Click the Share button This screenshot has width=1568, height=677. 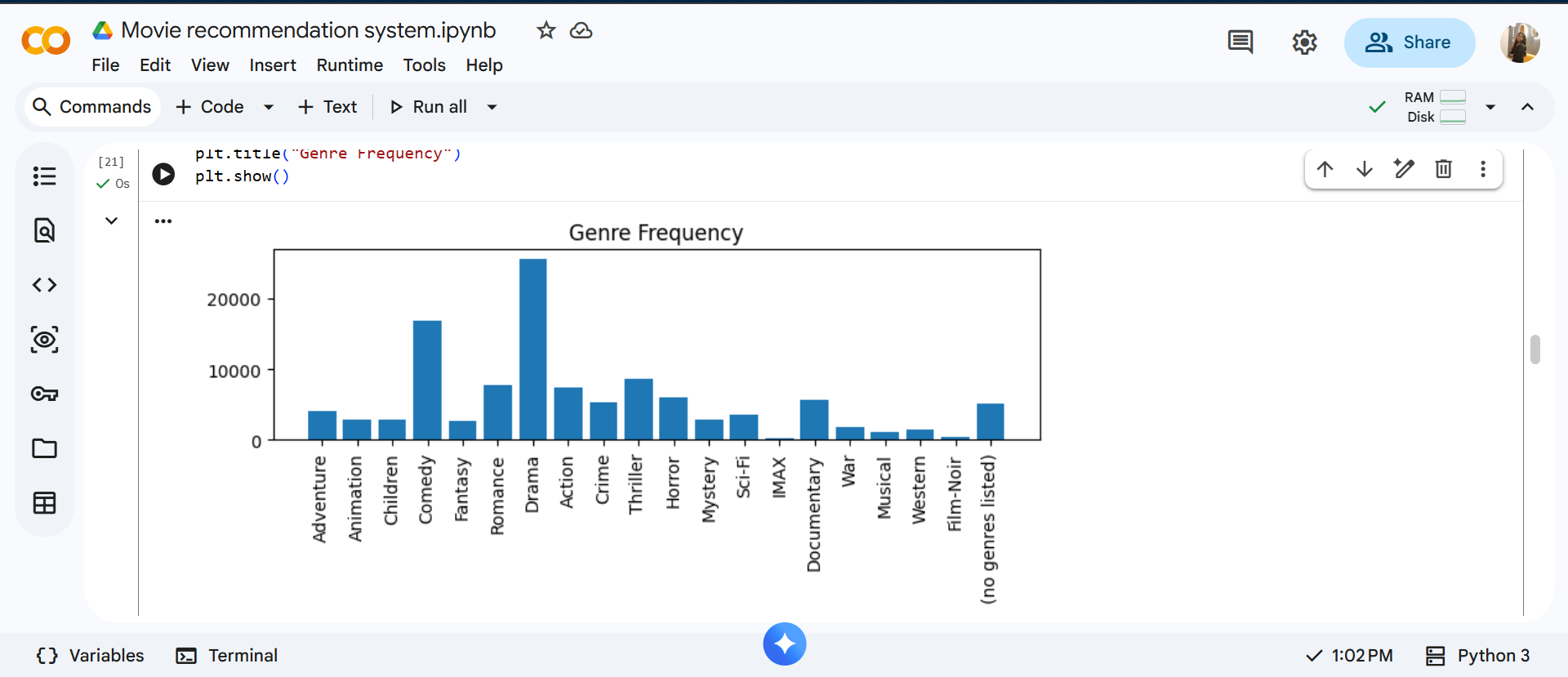tap(1409, 42)
